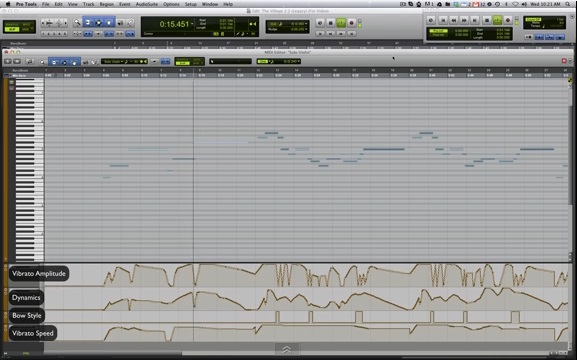This screenshot has height=360, width=577.
Task: Expand controller lanes using double chevron button
Action: point(287,349)
